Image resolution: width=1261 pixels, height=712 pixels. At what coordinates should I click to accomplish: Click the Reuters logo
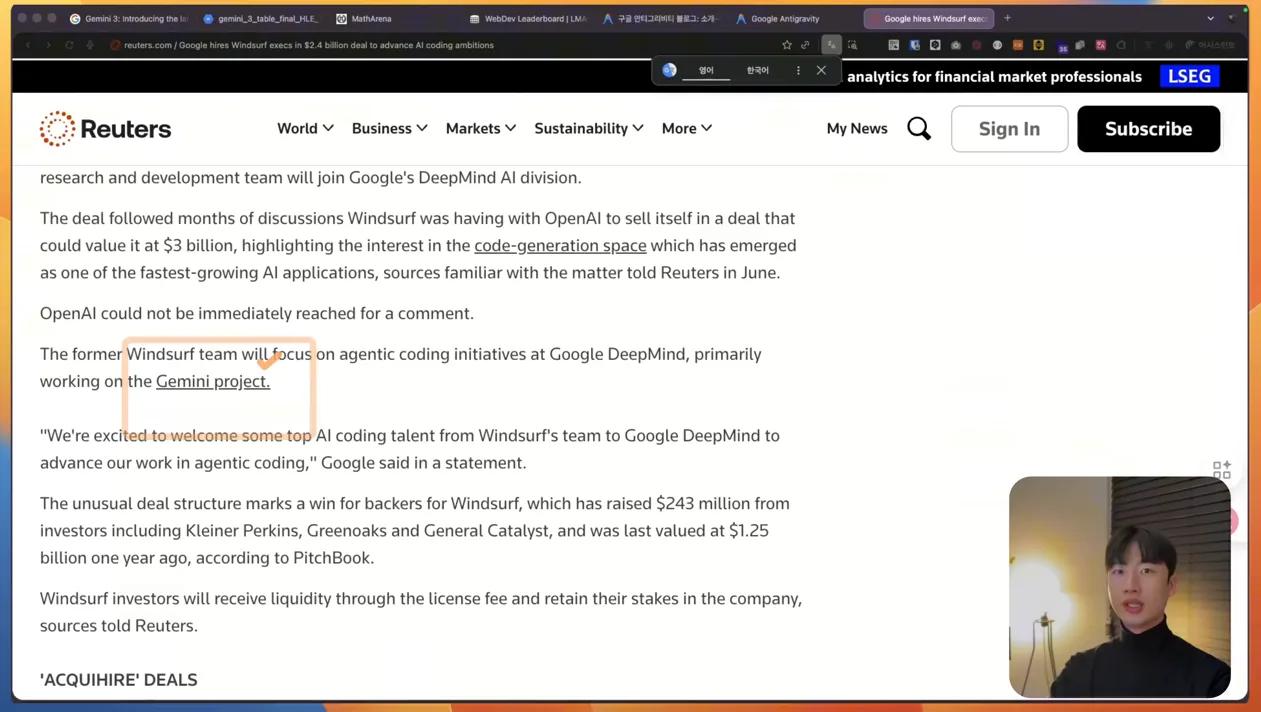click(x=106, y=128)
